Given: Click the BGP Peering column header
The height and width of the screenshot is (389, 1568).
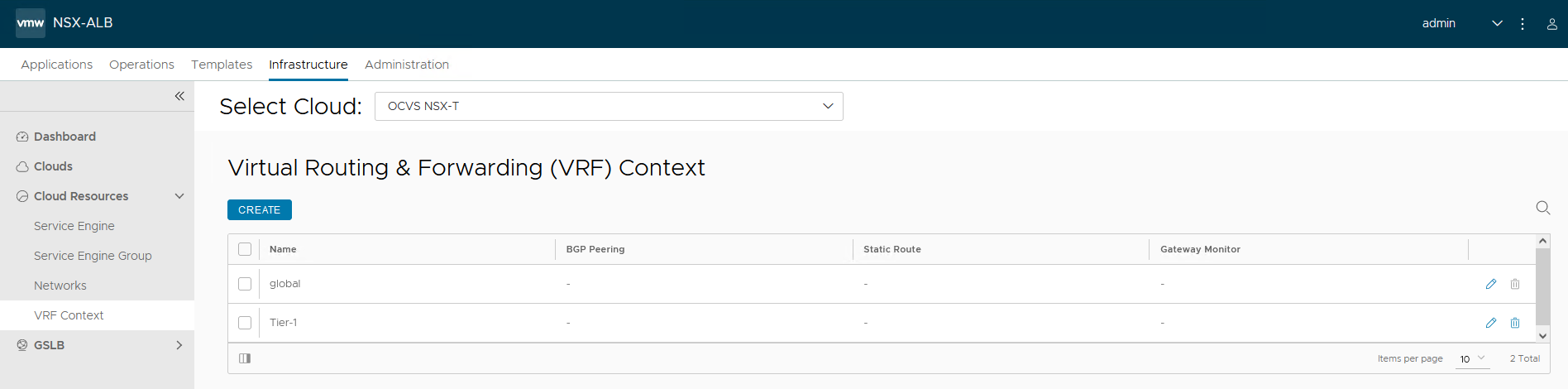Looking at the screenshot, I should (595, 249).
